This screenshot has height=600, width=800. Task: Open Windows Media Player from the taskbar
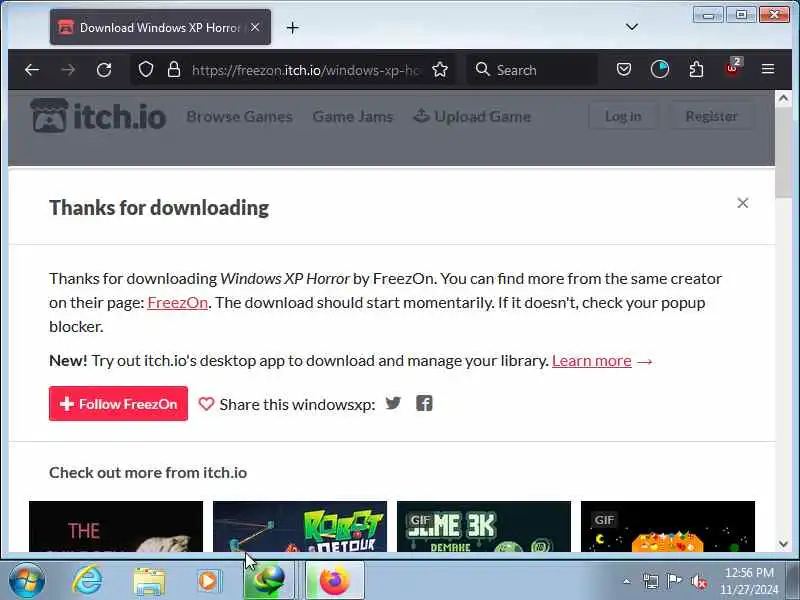(208, 581)
